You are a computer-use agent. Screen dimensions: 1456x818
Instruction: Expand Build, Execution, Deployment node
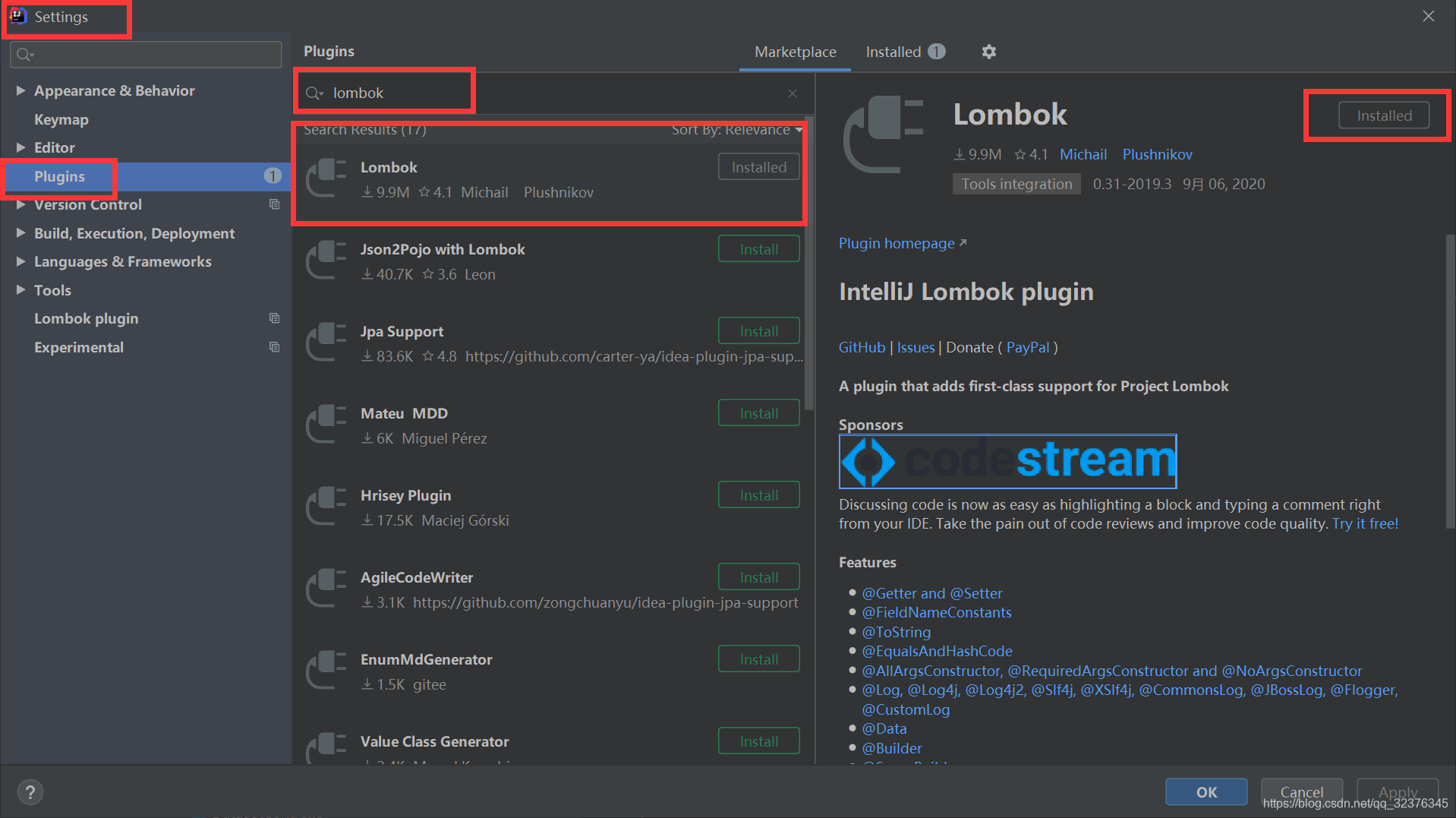pos(20,233)
